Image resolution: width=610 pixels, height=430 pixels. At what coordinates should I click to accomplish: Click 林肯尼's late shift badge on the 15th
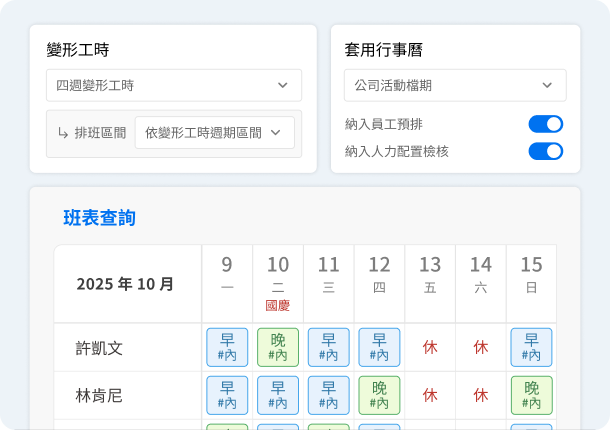click(532, 395)
